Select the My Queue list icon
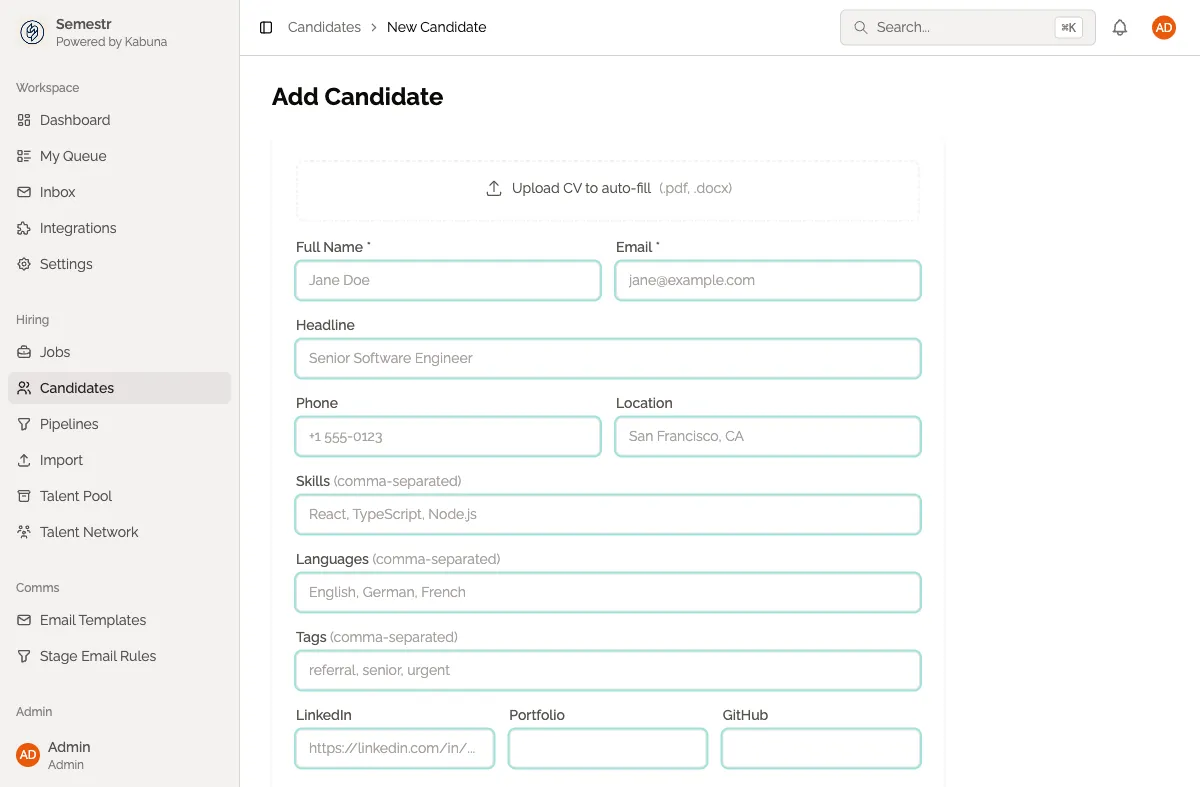Image resolution: width=1200 pixels, height=787 pixels. pos(24,156)
